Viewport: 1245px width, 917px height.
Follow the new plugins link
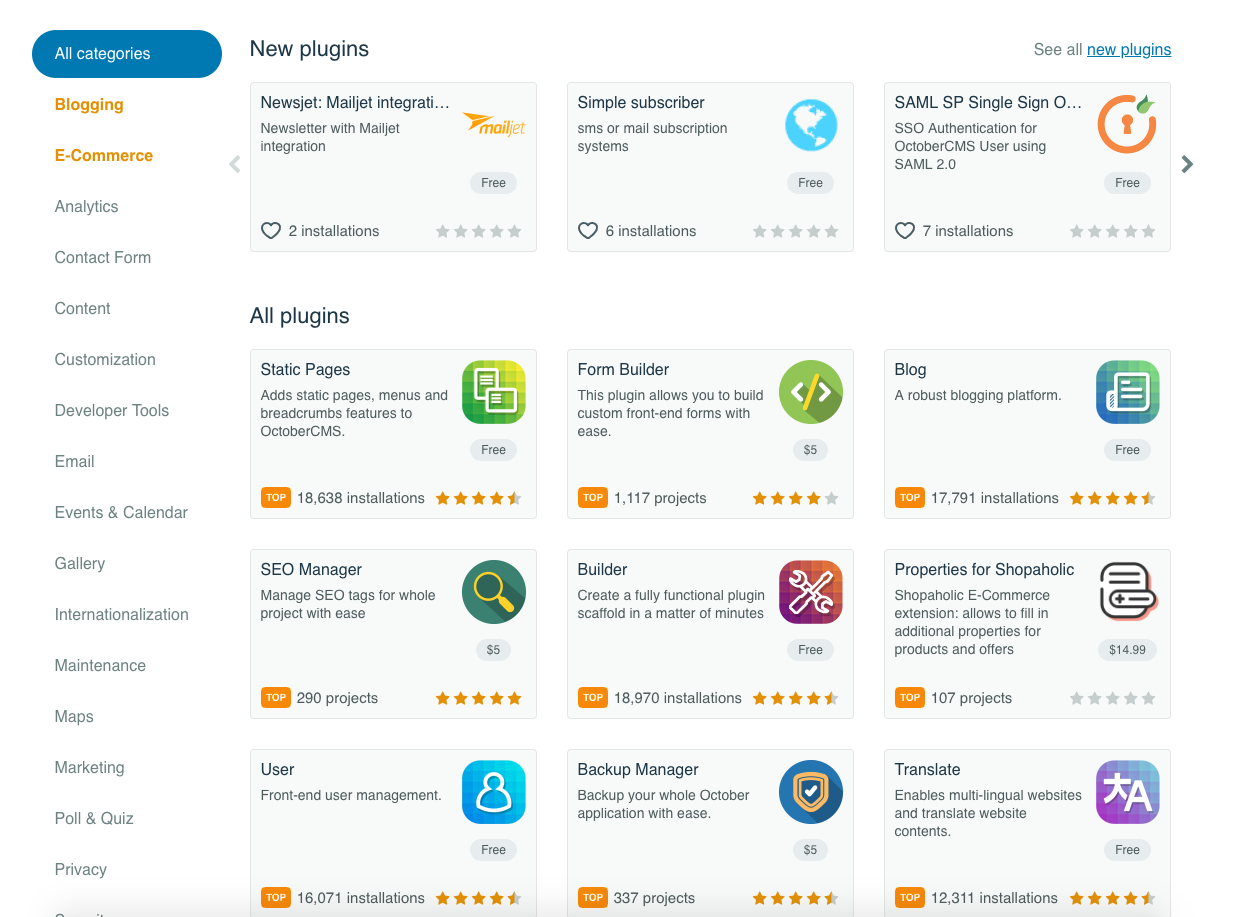pos(1129,49)
